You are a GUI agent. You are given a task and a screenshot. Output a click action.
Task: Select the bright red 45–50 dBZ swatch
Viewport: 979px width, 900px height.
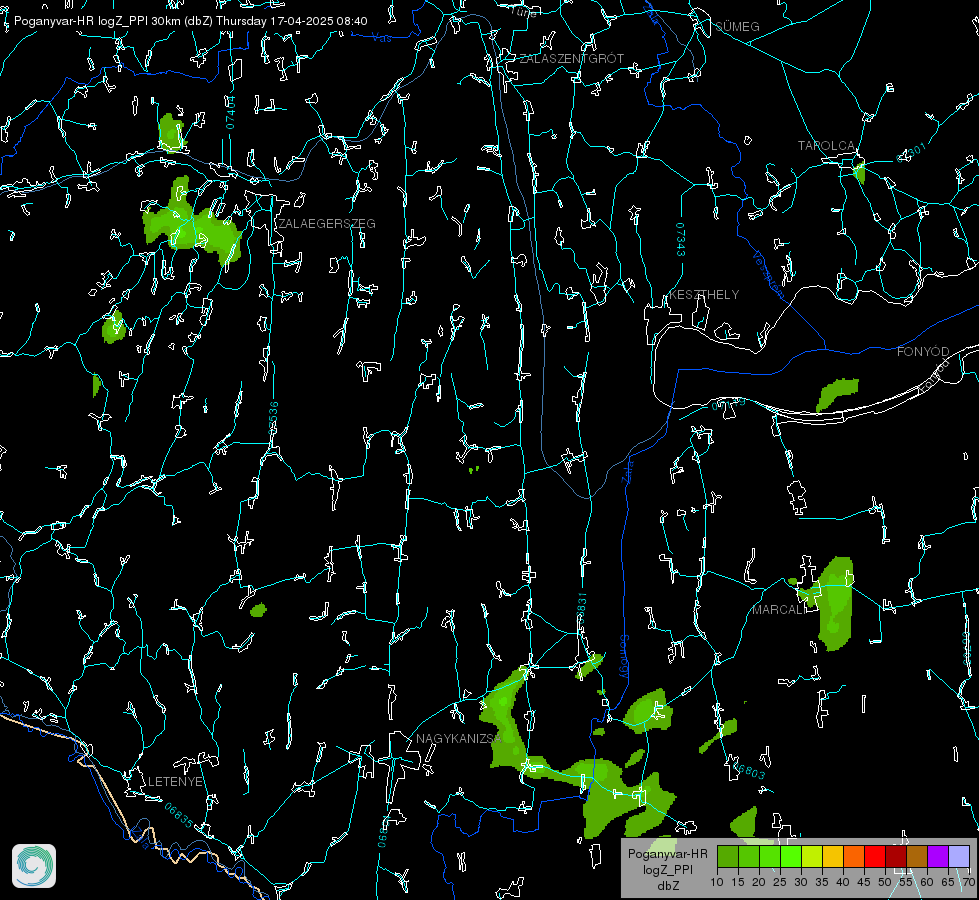point(875,856)
